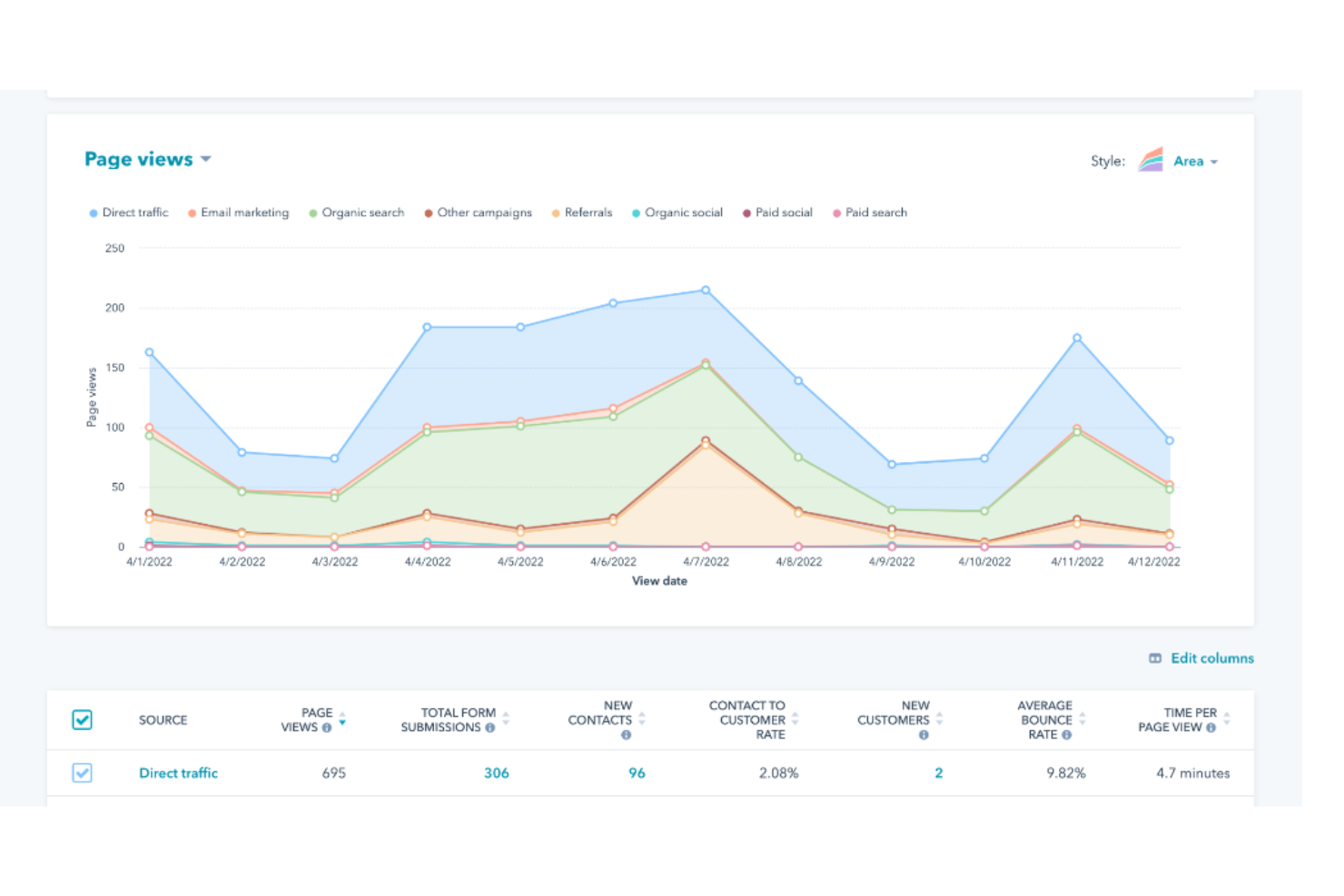Click the Direct traffic peak point on 4/7/2022

click(706, 289)
